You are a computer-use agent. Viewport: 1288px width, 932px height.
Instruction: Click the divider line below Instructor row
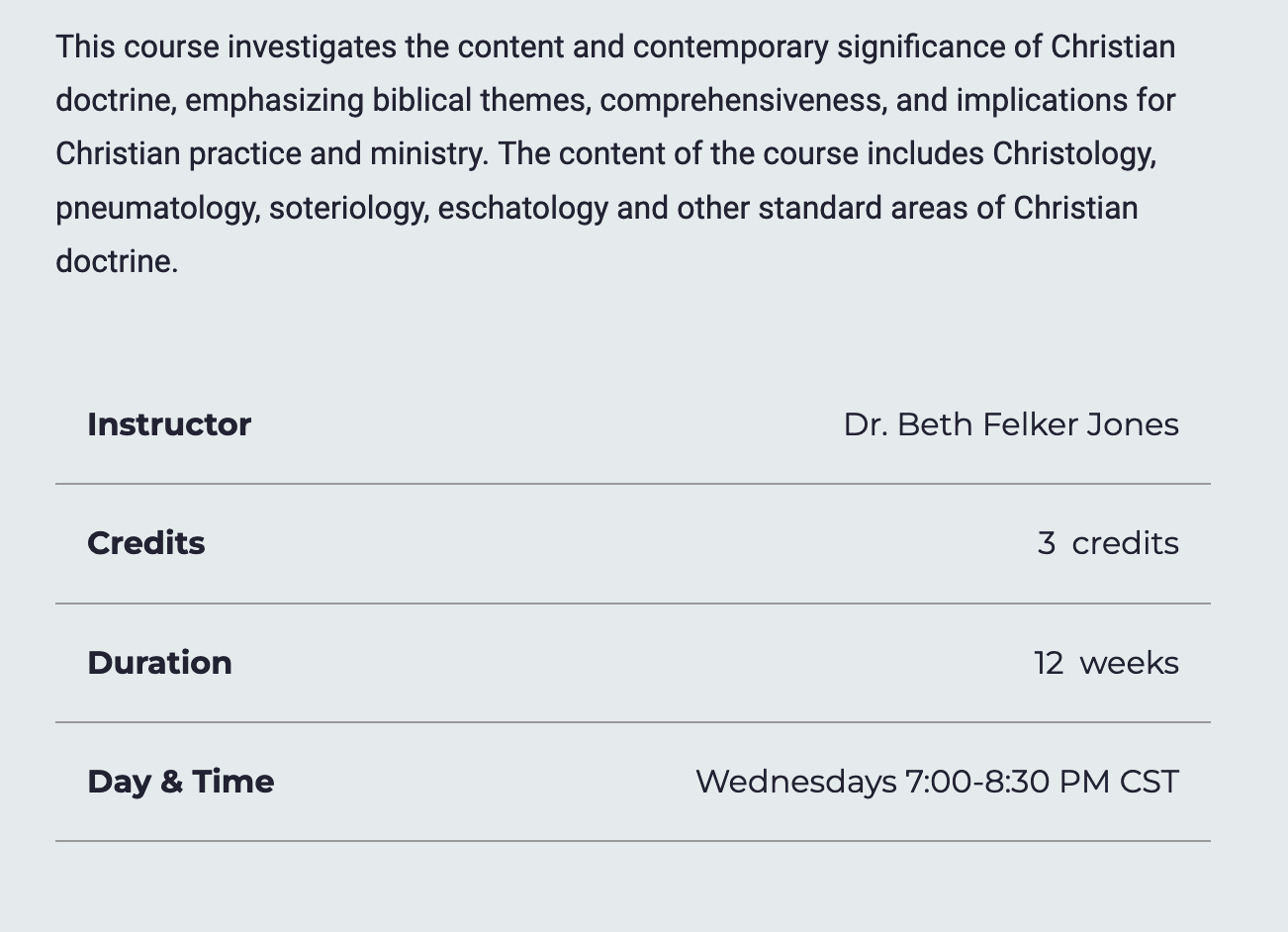click(x=633, y=484)
